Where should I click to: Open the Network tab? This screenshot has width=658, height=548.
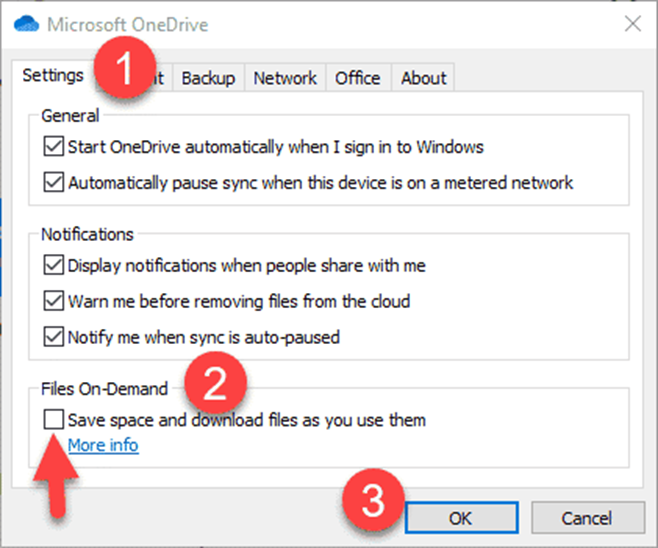pyautogui.click(x=285, y=78)
